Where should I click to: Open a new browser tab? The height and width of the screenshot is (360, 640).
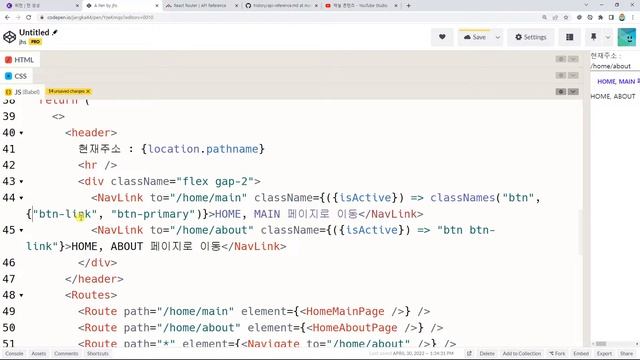coord(409,5)
